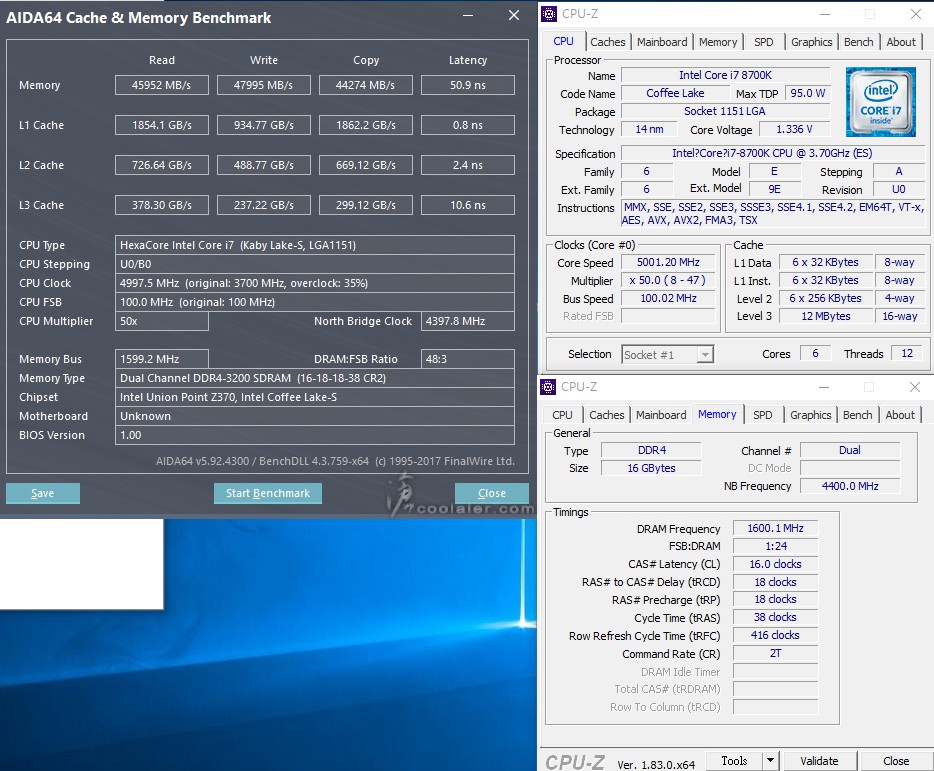Click the CPU Multiplier value 50x
This screenshot has height=771, width=934.
tap(161, 321)
